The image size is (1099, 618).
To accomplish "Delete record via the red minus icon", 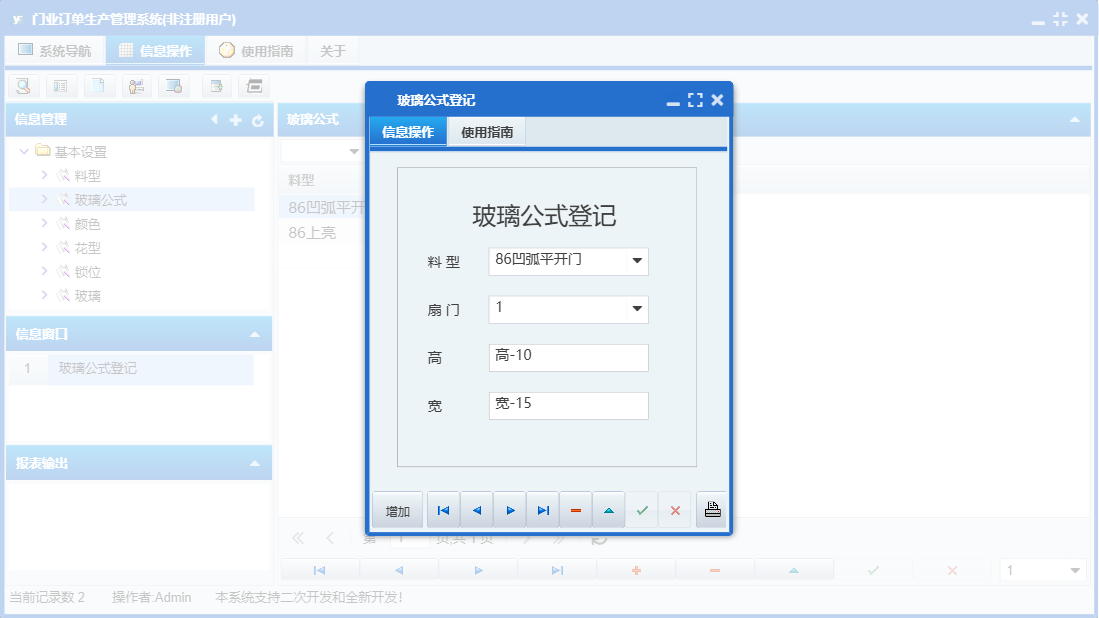I will (575, 510).
